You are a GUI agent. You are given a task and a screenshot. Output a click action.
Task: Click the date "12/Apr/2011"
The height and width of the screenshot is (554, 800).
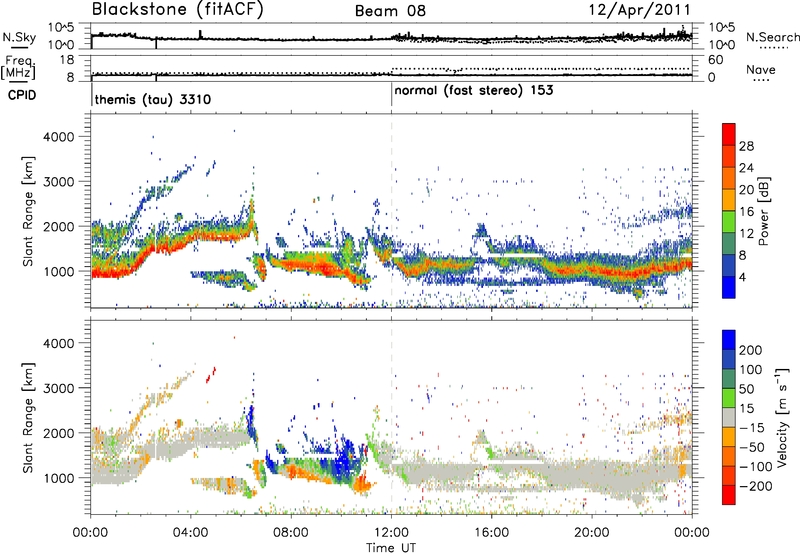tap(640, 10)
